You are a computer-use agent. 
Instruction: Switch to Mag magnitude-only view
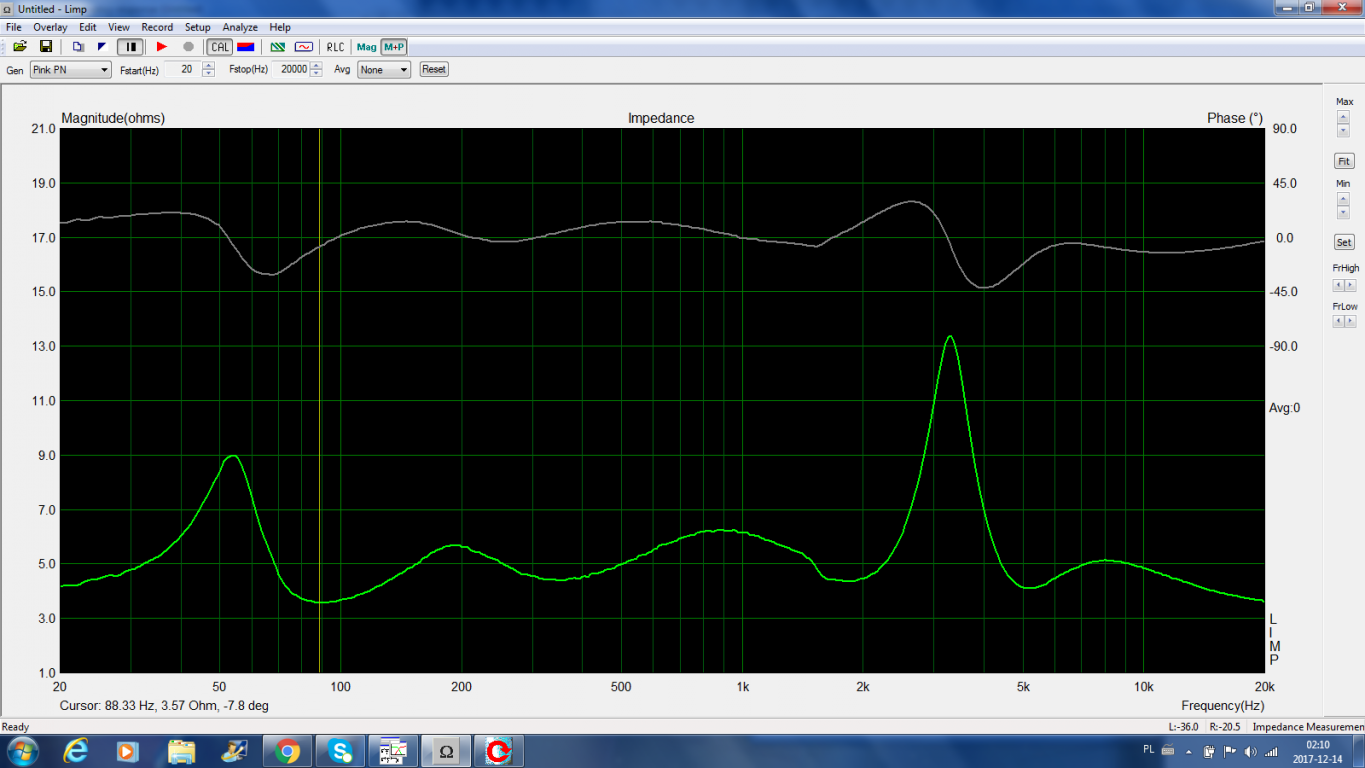[x=367, y=47]
